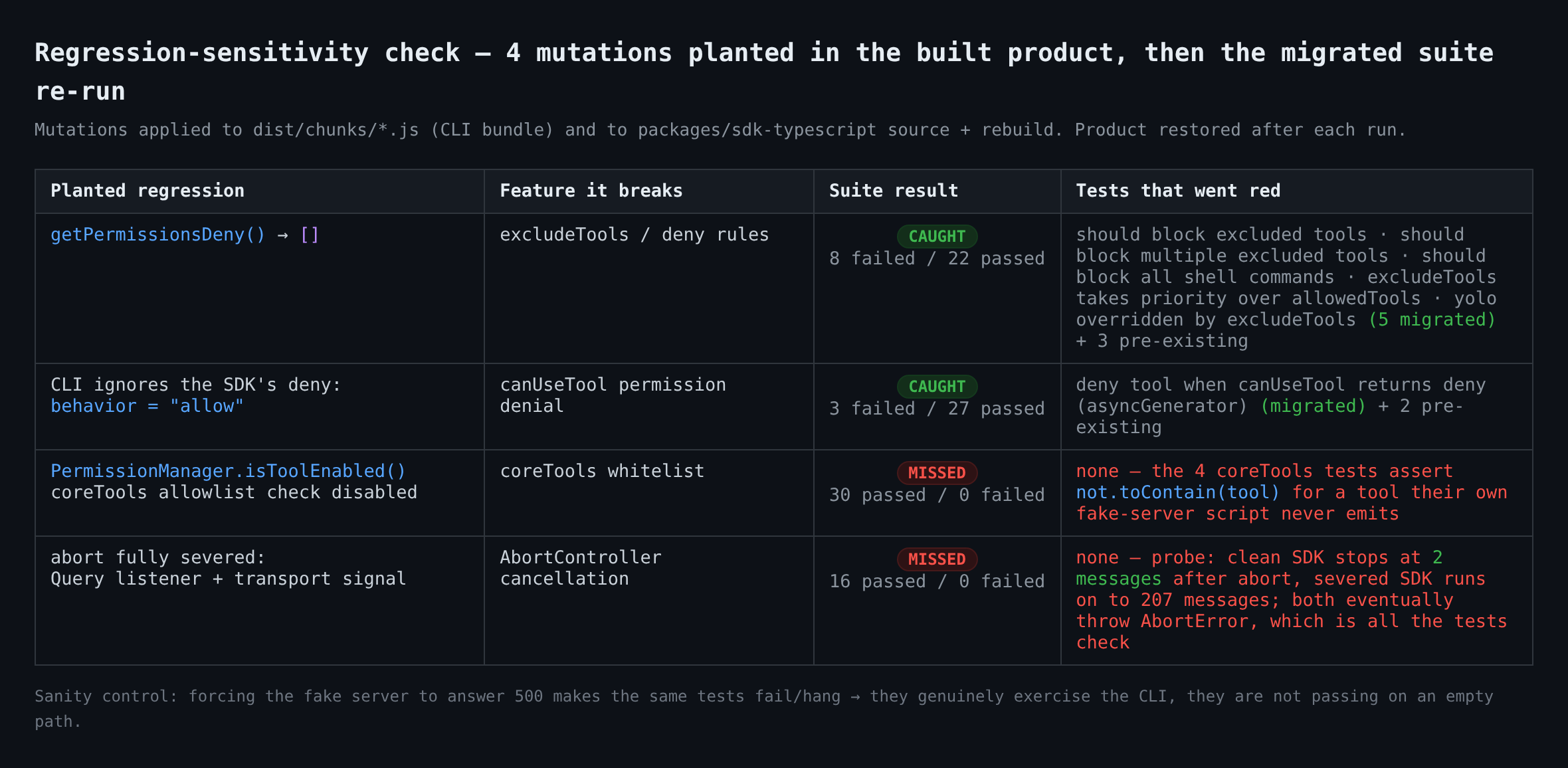Click the CAUGHT badge for getPermissionsDeny row
This screenshot has height=768, width=1568.
pos(937,237)
